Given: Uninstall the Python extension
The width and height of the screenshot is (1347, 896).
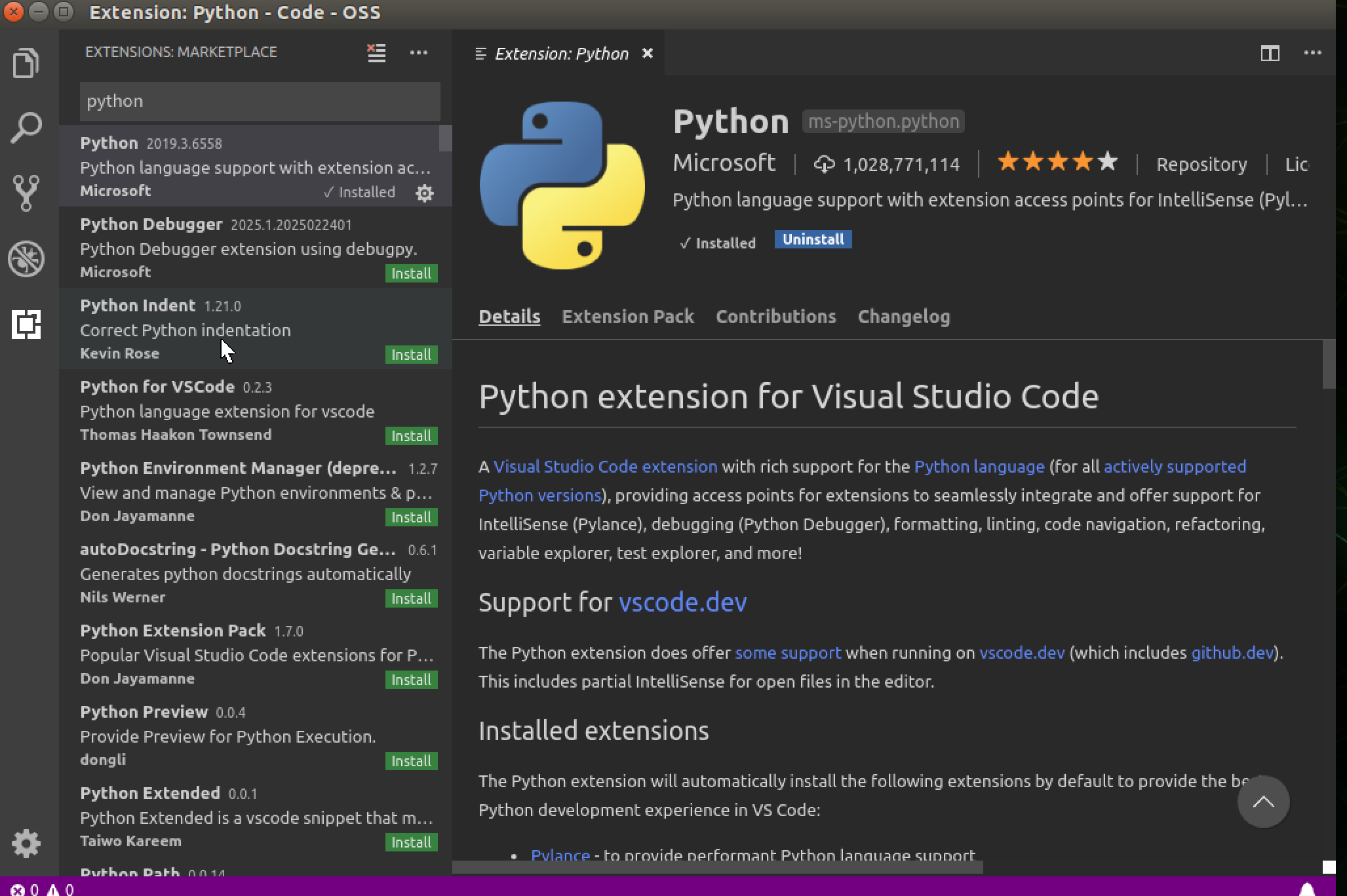Looking at the screenshot, I should (812, 239).
